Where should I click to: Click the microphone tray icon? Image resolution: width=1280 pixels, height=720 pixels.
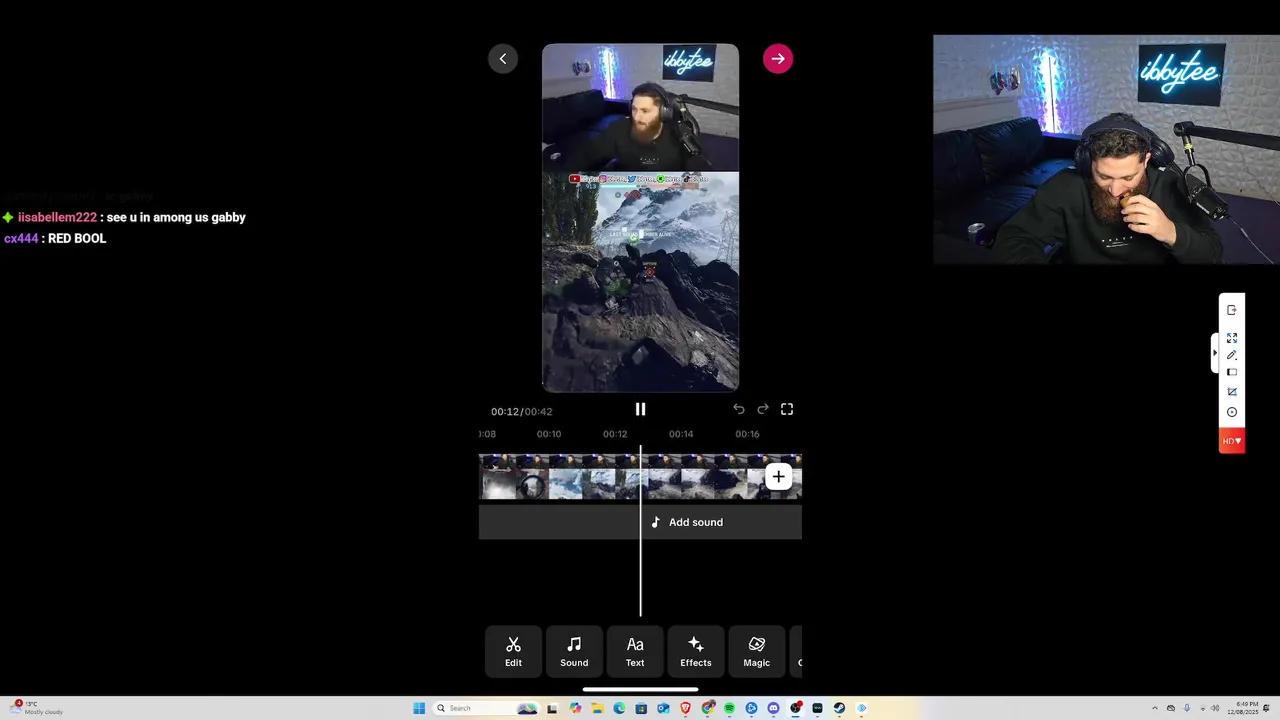pos(1187,708)
